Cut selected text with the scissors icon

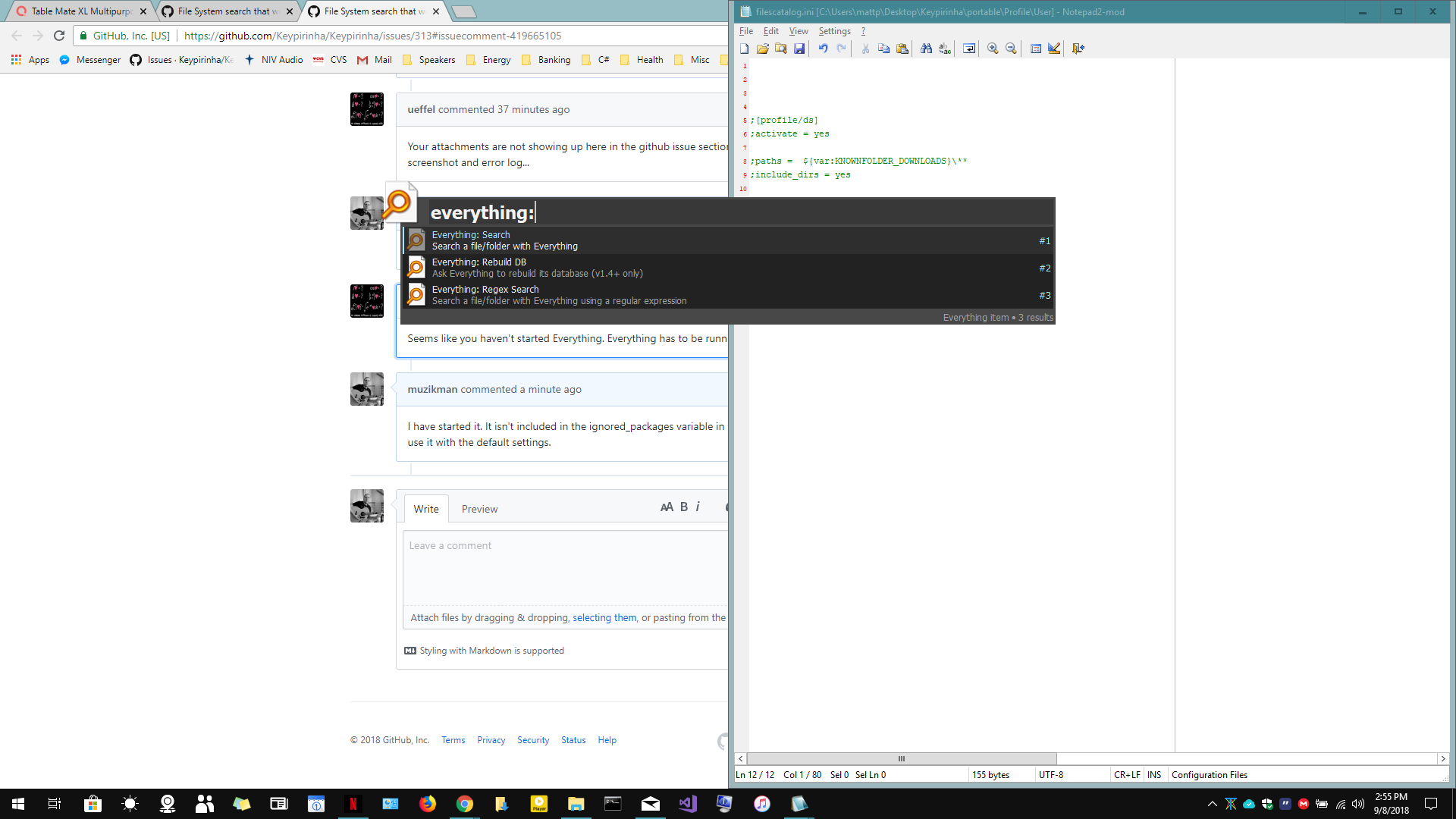(864, 49)
